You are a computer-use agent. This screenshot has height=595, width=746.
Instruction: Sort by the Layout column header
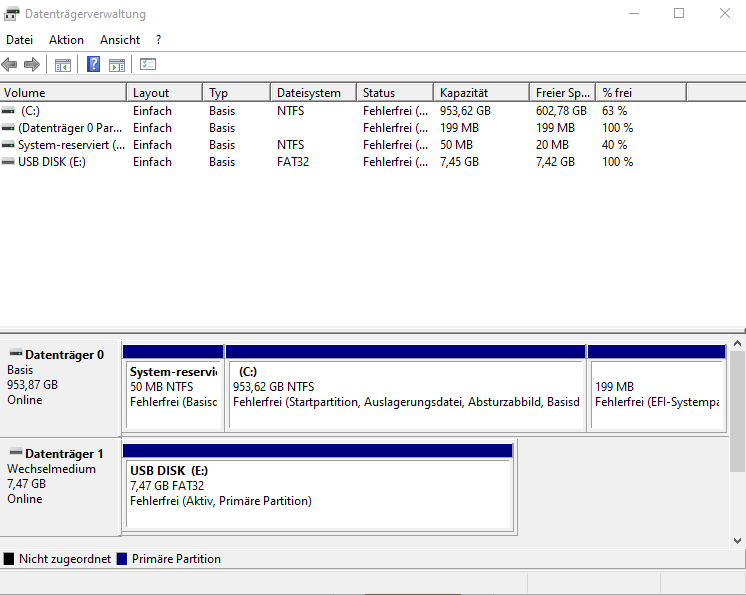click(165, 92)
